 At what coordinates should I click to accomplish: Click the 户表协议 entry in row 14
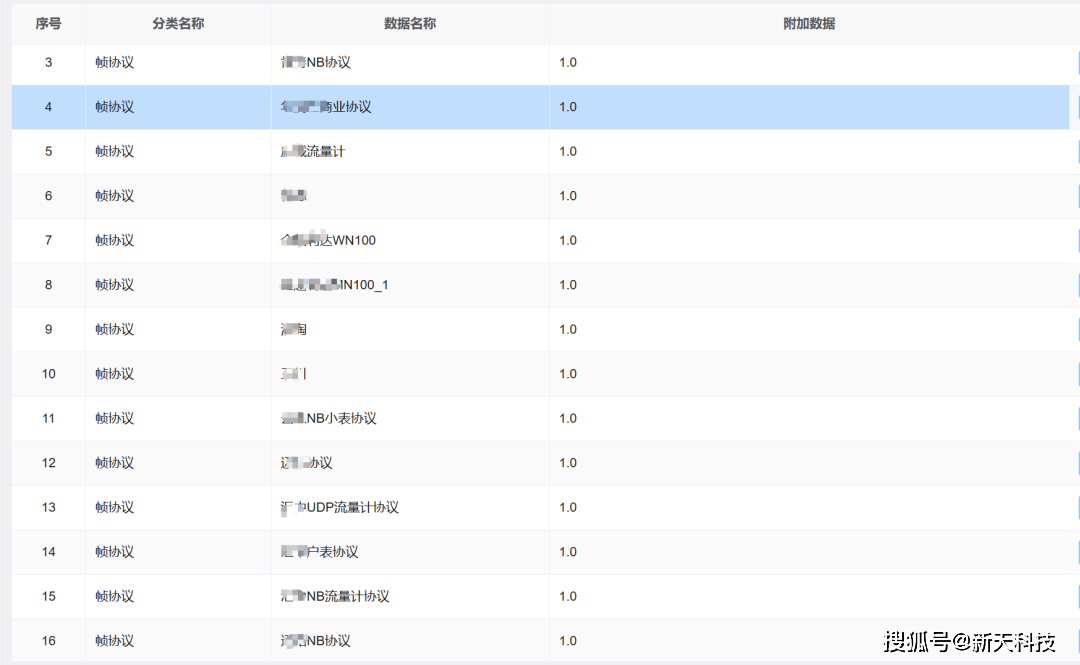[x=320, y=552]
